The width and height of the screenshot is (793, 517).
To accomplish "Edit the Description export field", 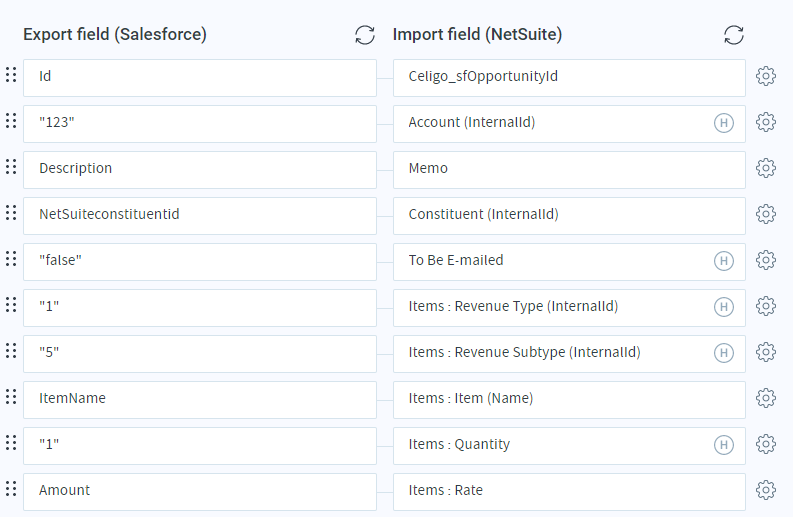I will [x=200, y=170].
